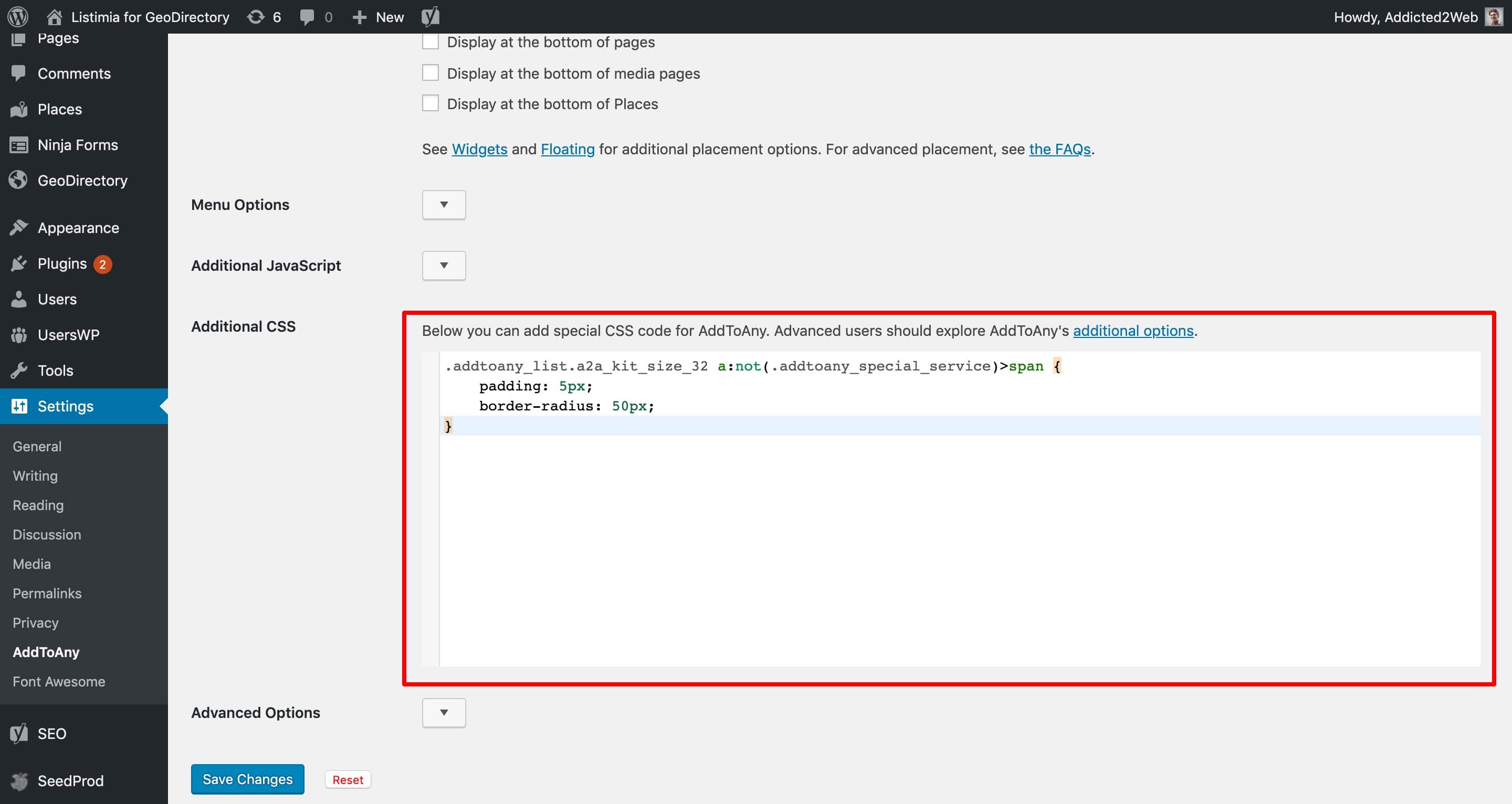Image resolution: width=1512 pixels, height=804 pixels.
Task: Open the FAQs link
Action: click(1059, 149)
